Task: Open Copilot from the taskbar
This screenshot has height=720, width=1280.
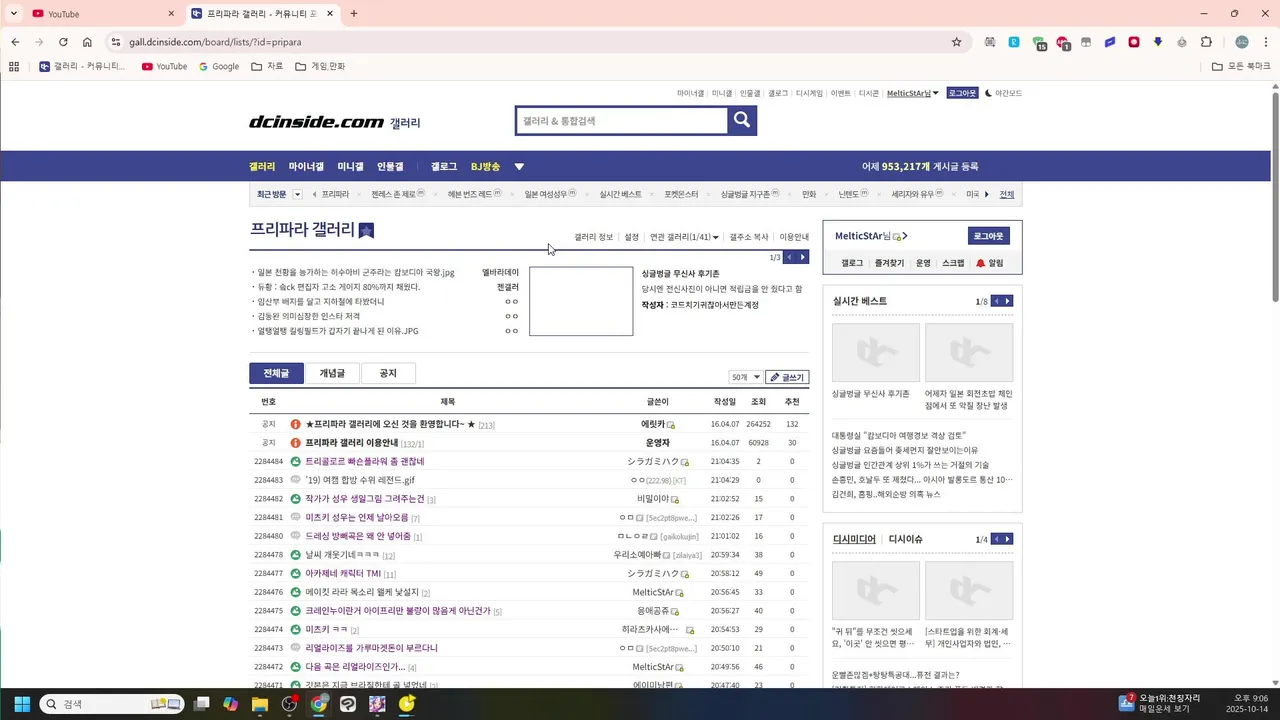Action: click(x=231, y=704)
